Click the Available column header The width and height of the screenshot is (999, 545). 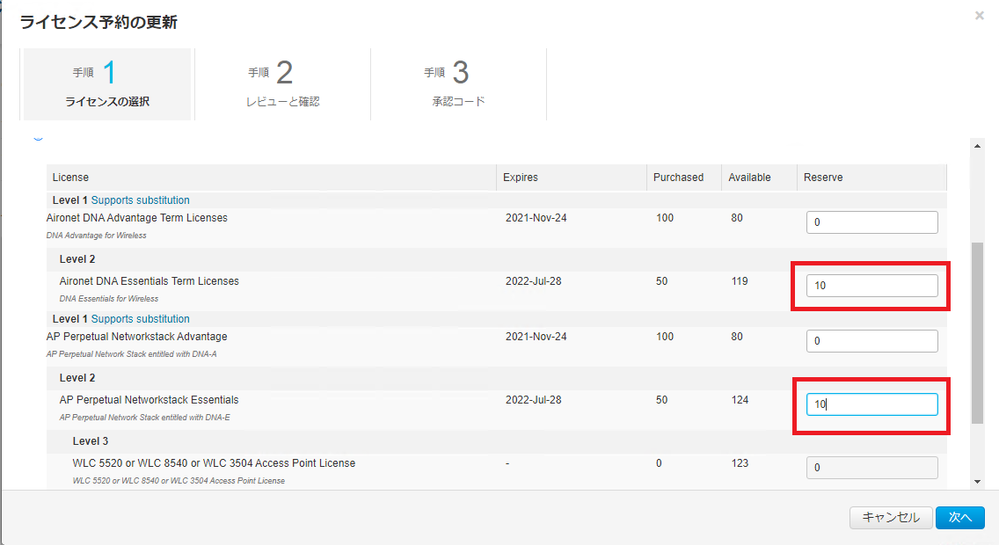(x=759, y=177)
